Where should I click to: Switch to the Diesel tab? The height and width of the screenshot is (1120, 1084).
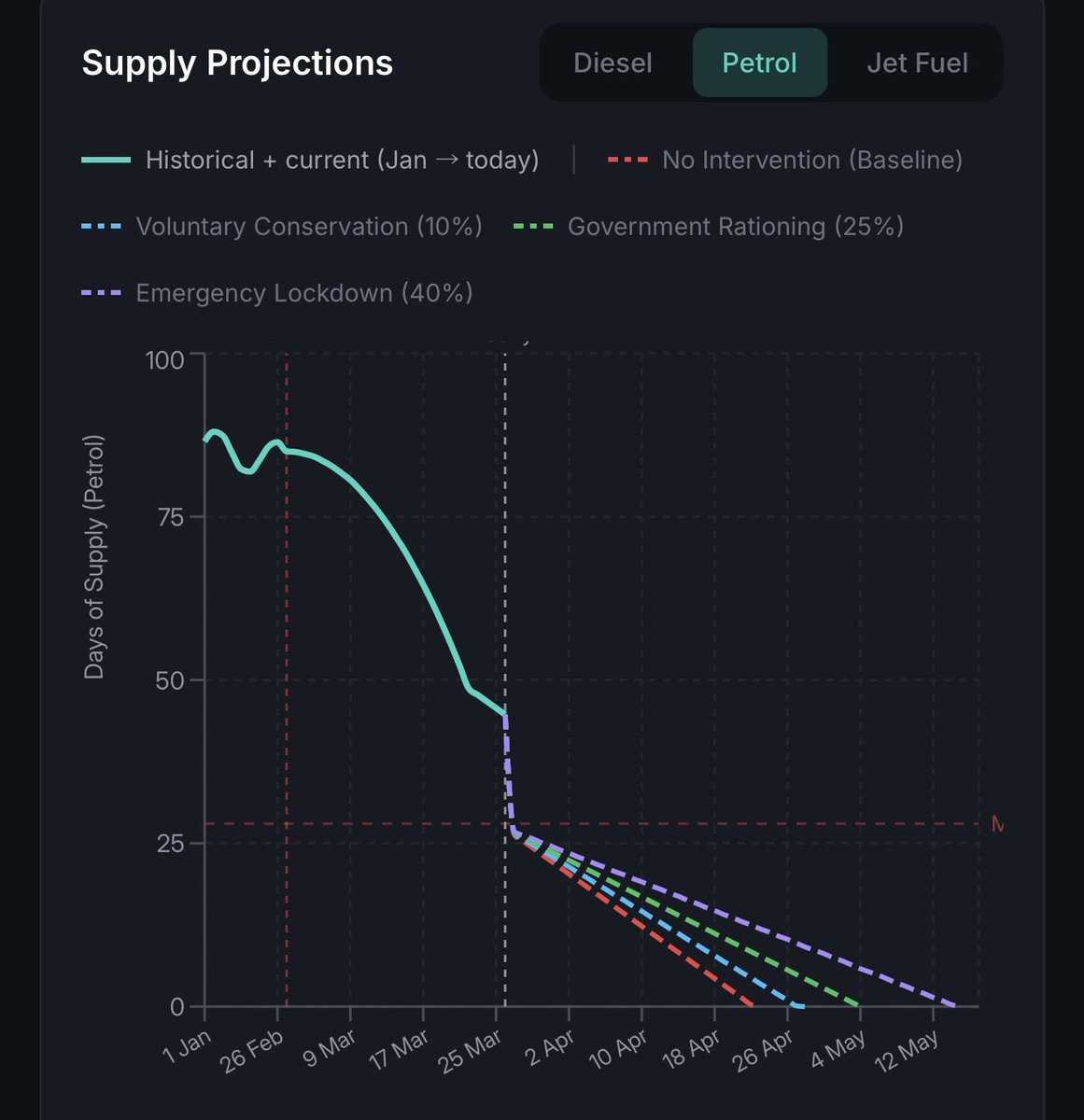tap(612, 63)
